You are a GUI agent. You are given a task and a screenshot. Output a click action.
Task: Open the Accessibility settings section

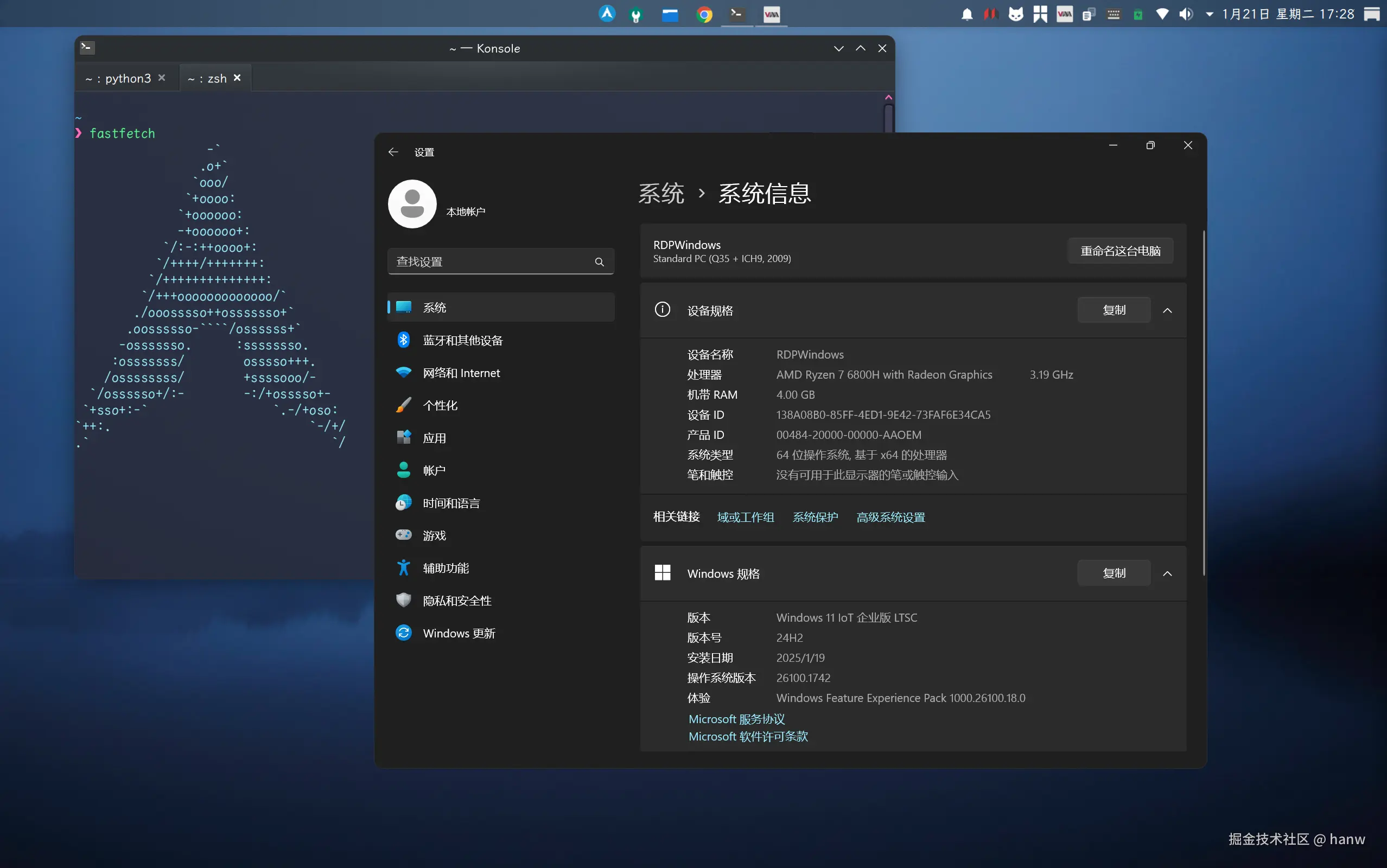tap(446, 569)
